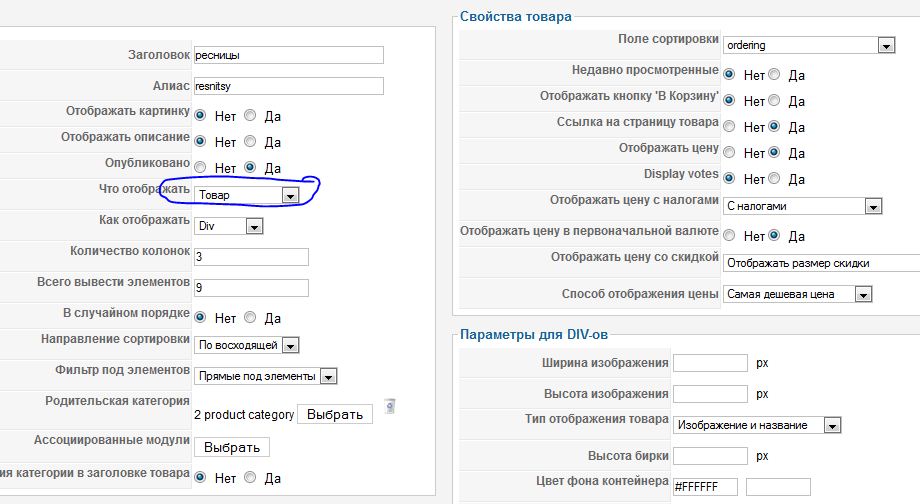Click the 'Ширина изображения' input field
920x504 pixels.
pos(710,363)
